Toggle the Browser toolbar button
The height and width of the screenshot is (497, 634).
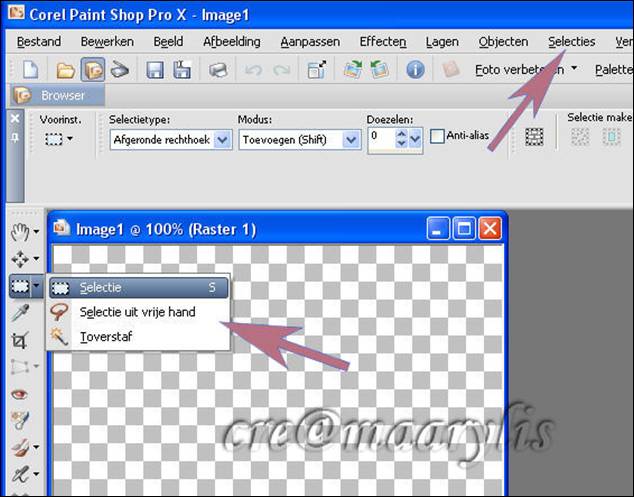tap(93, 70)
